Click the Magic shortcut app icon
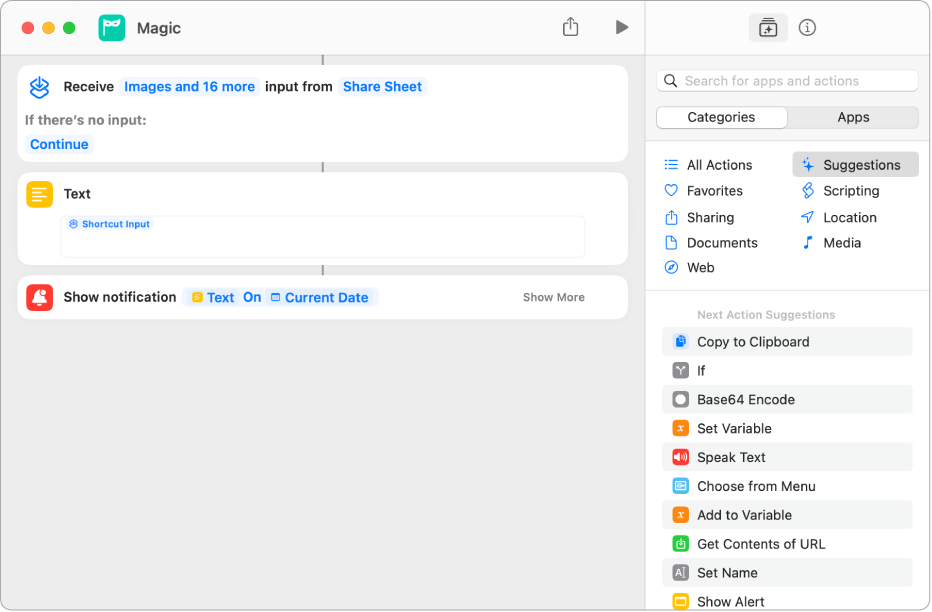 (112, 28)
